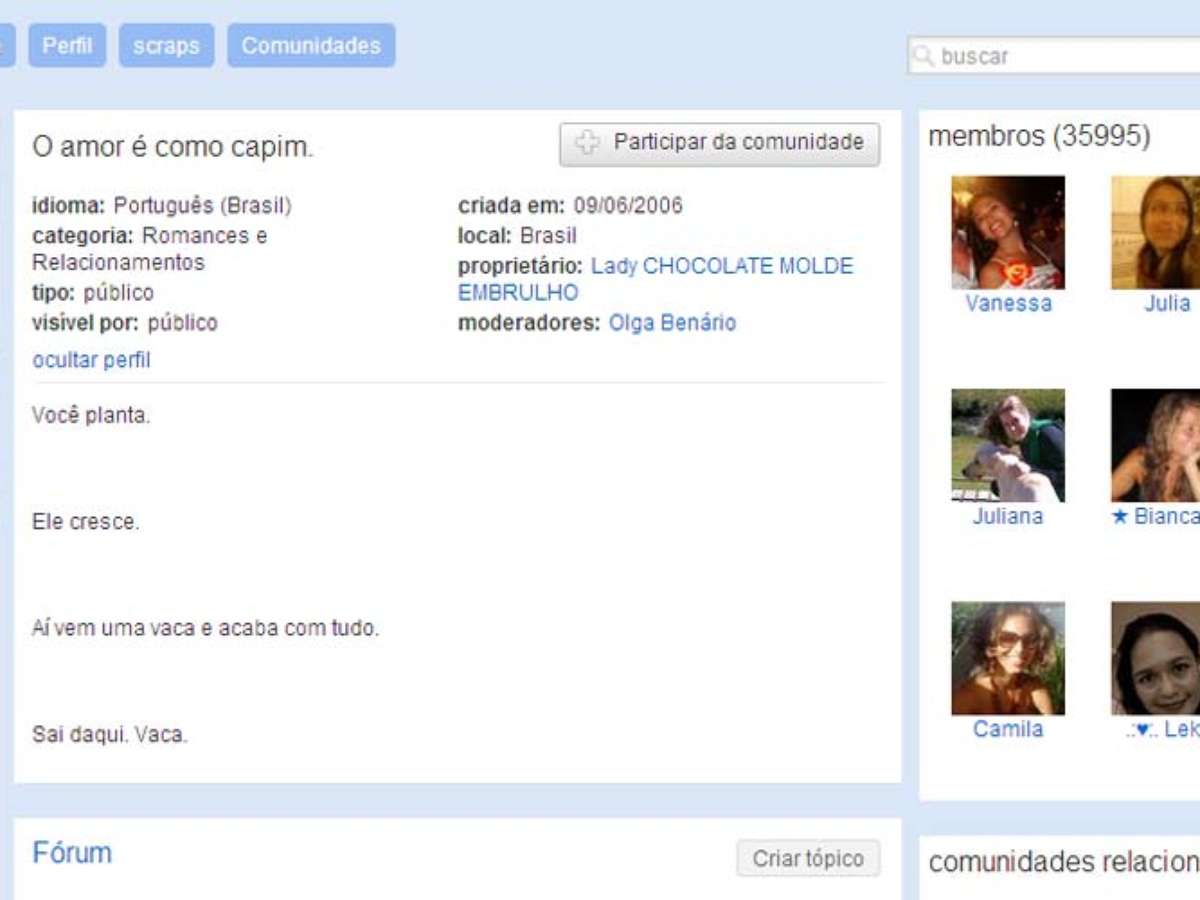
Task: Click the magnifier icon in search box
Action: click(923, 56)
